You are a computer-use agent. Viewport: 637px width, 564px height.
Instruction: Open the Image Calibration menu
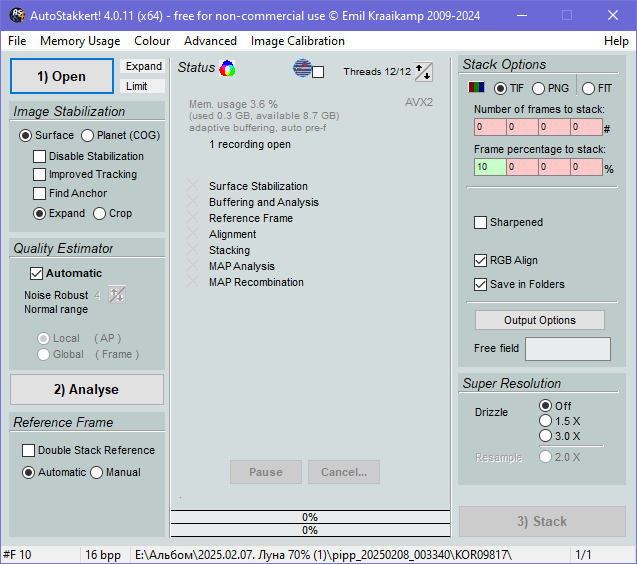[298, 41]
